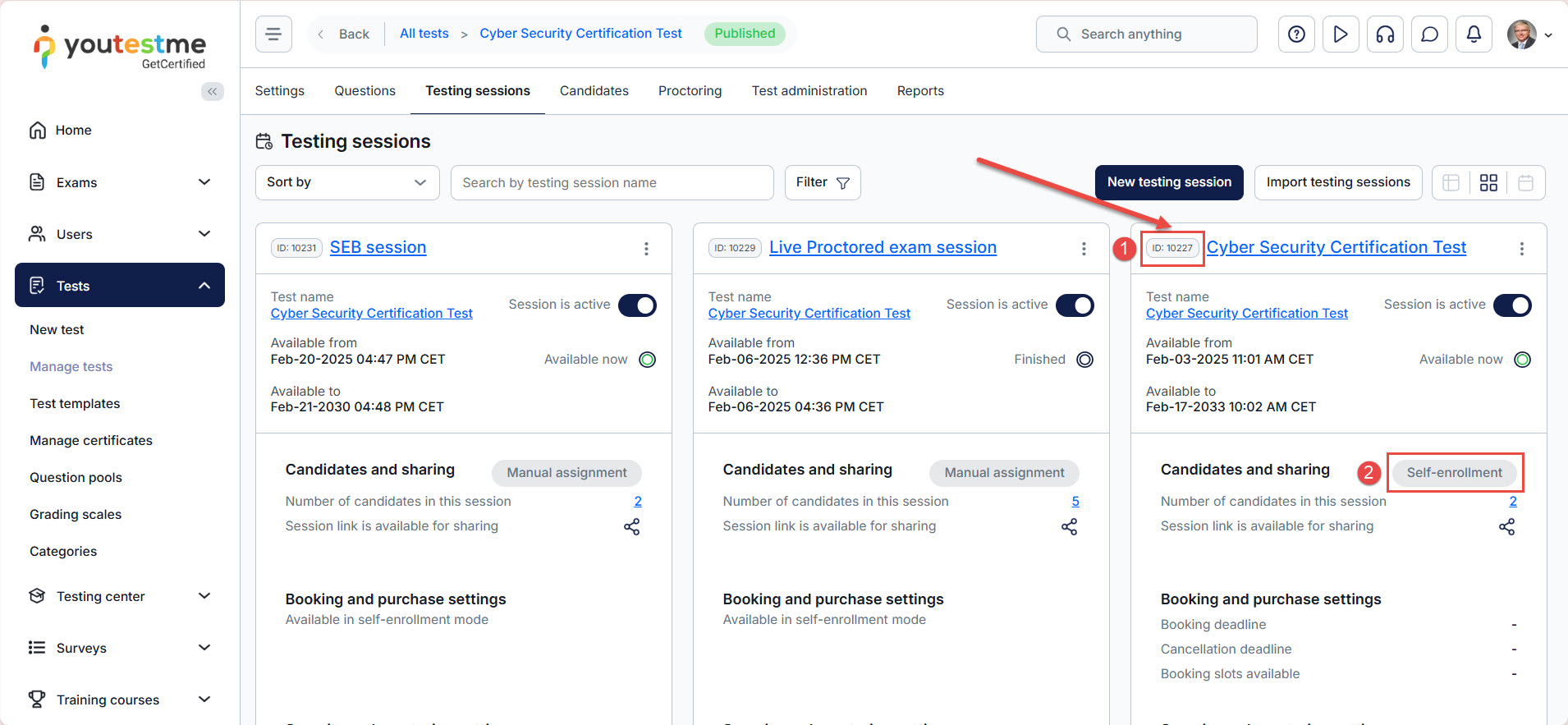Switch to the Proctoring tab
Screen dimensions: 1568x725
point(690,91)
